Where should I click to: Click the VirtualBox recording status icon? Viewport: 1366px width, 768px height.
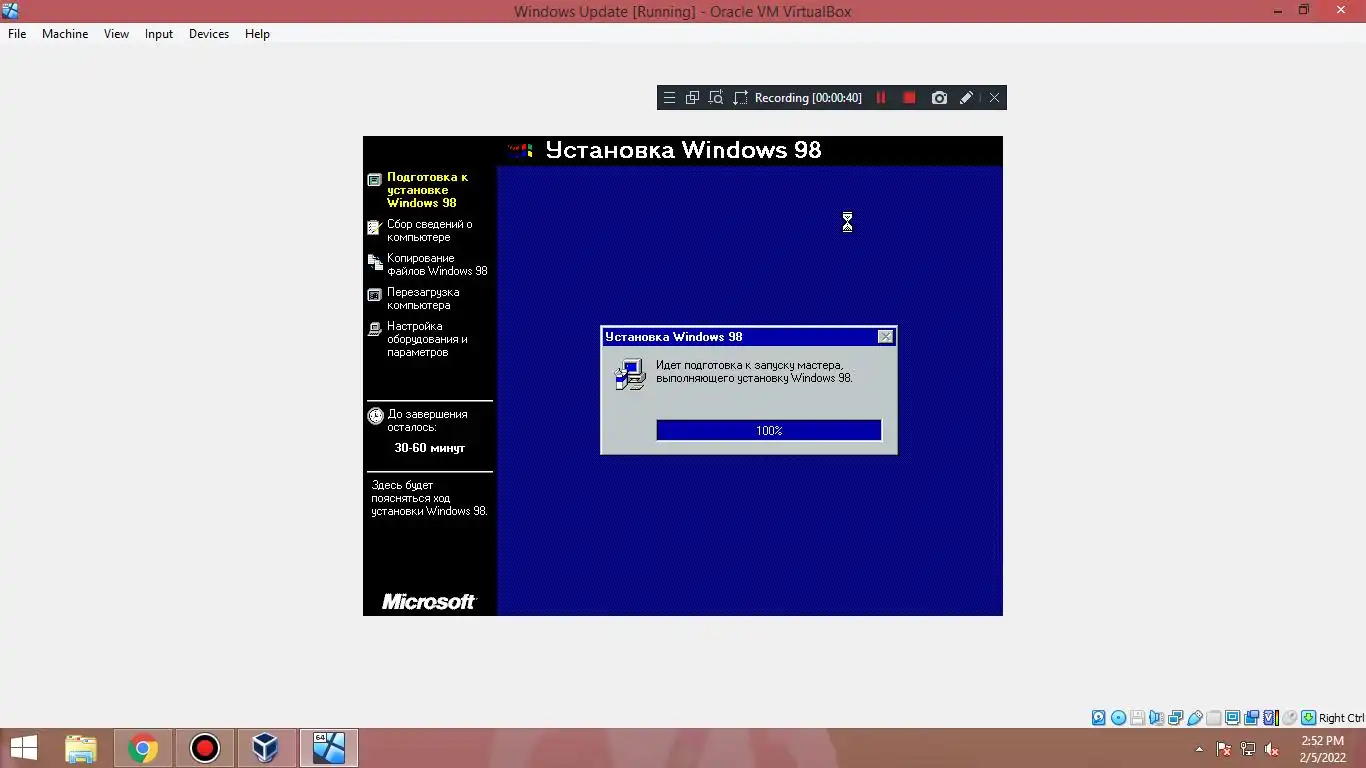[x=1251, y=718]
